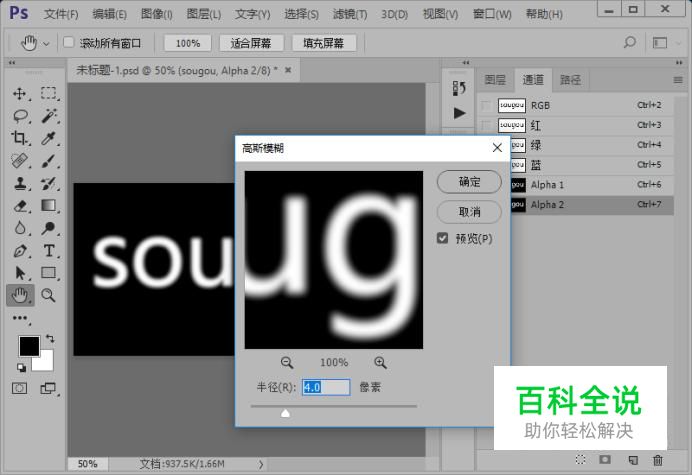Swap foreground and background colors
692x475 pixels.
coord(50,339)
